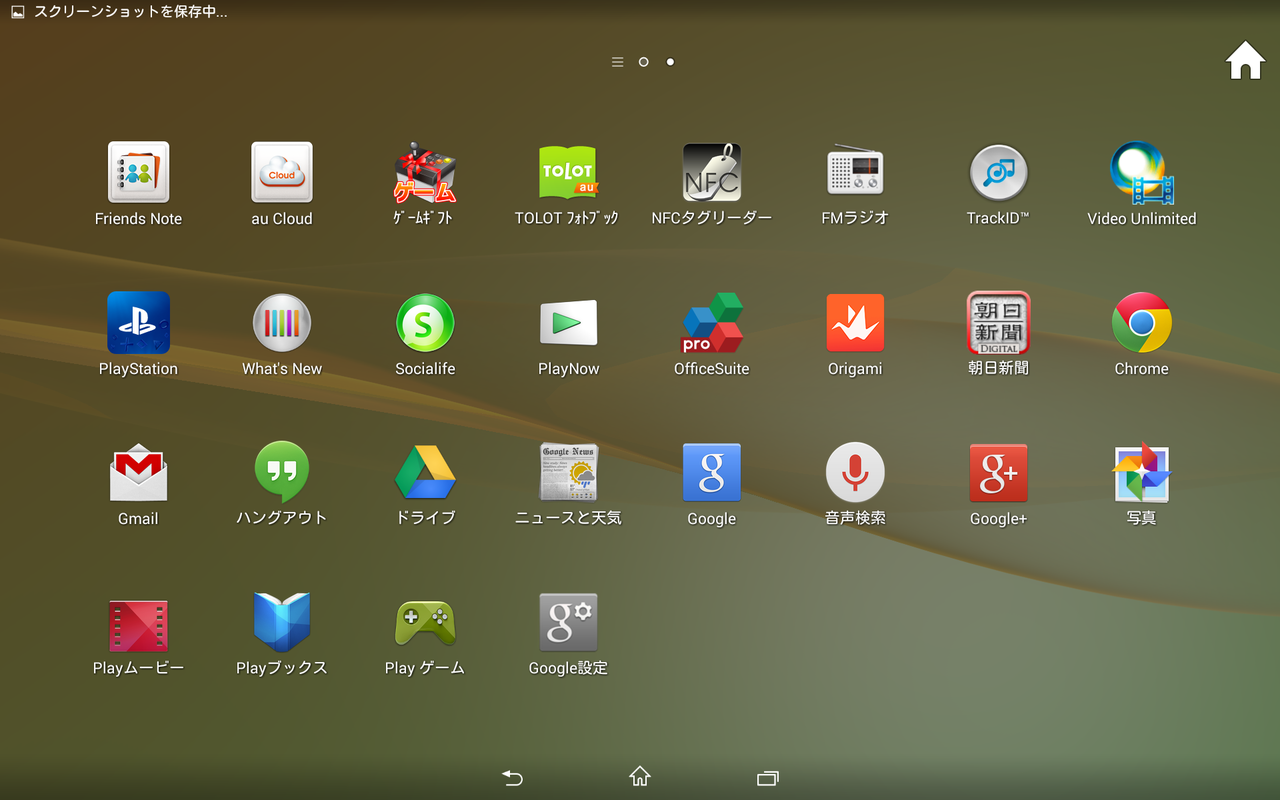
Task: Select the filled-dot page indicator
Action: (670, 62)
